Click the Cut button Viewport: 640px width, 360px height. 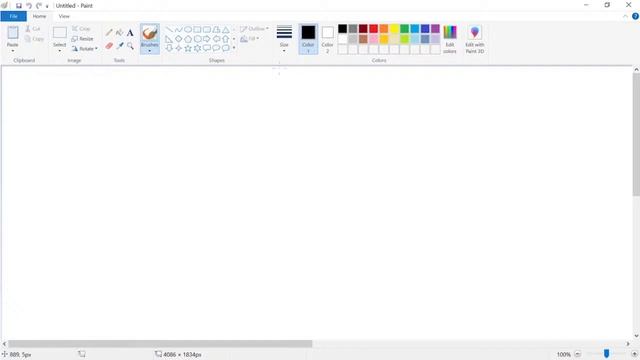click(33, 29)
